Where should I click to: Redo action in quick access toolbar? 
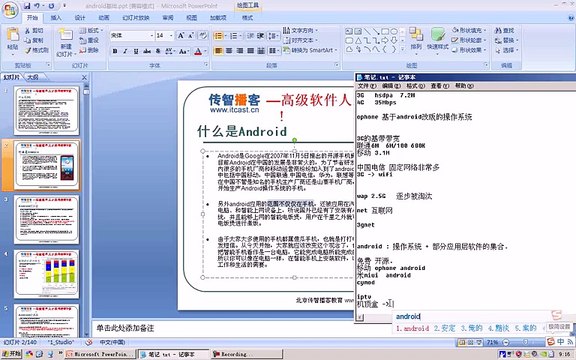coord(51,6)
